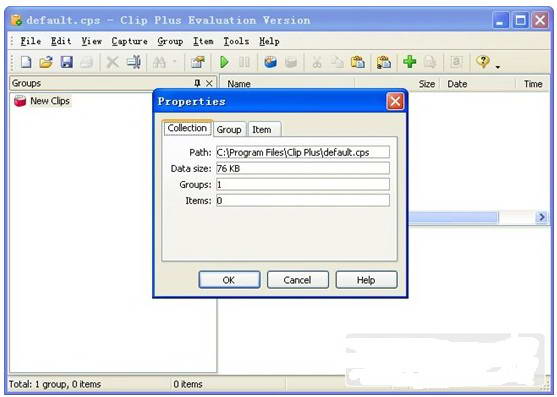This screenshot has width=557, height=397.
Task: Click the Pause capture toolbar icon
Action: pyautogui.click(x=244, y=62)
